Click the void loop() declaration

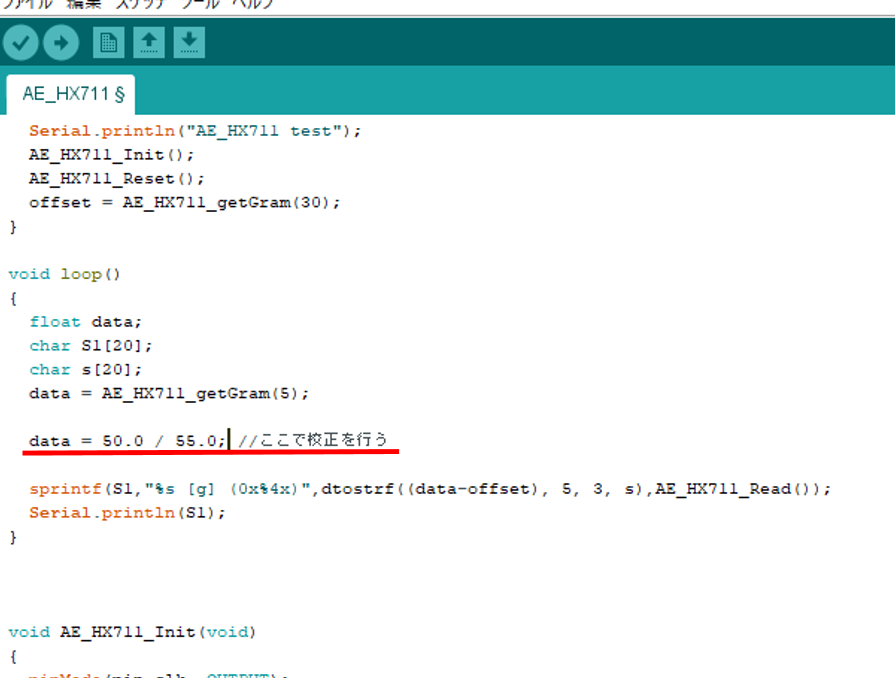[64, 275]
